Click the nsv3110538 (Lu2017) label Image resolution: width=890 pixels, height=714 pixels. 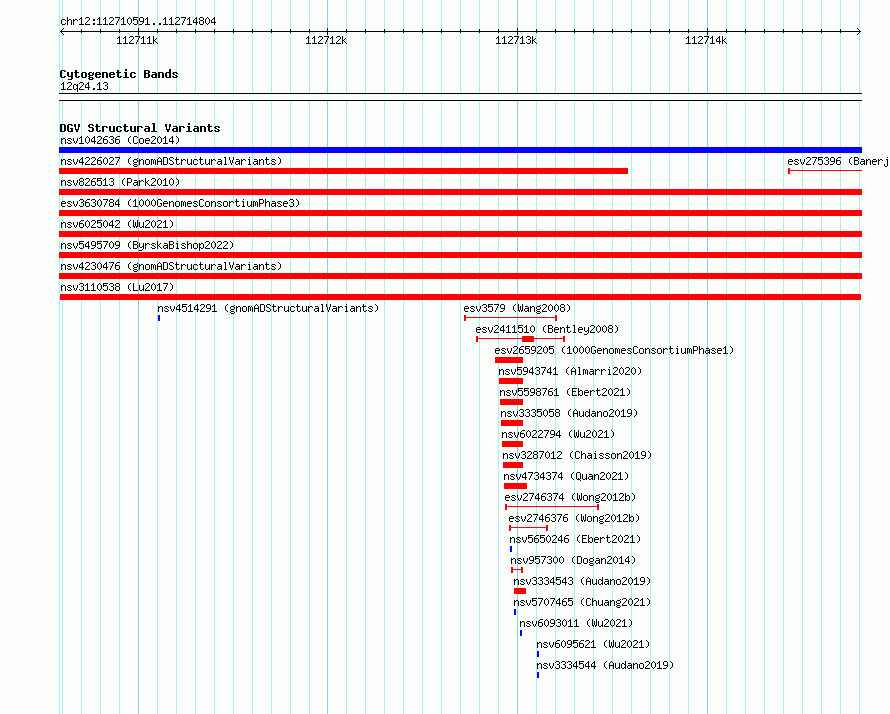click(117, 287)
